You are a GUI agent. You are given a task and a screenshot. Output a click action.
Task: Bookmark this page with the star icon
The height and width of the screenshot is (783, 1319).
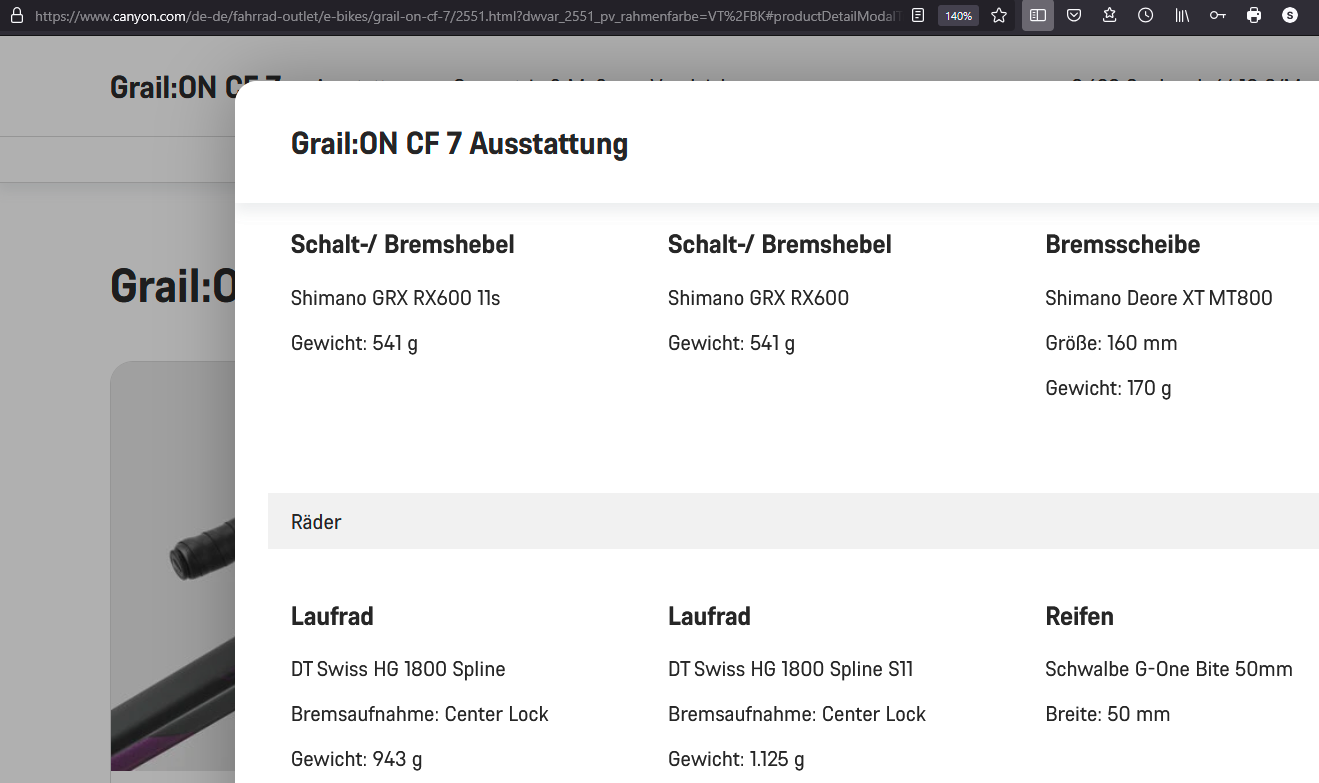tap(999, 16)
